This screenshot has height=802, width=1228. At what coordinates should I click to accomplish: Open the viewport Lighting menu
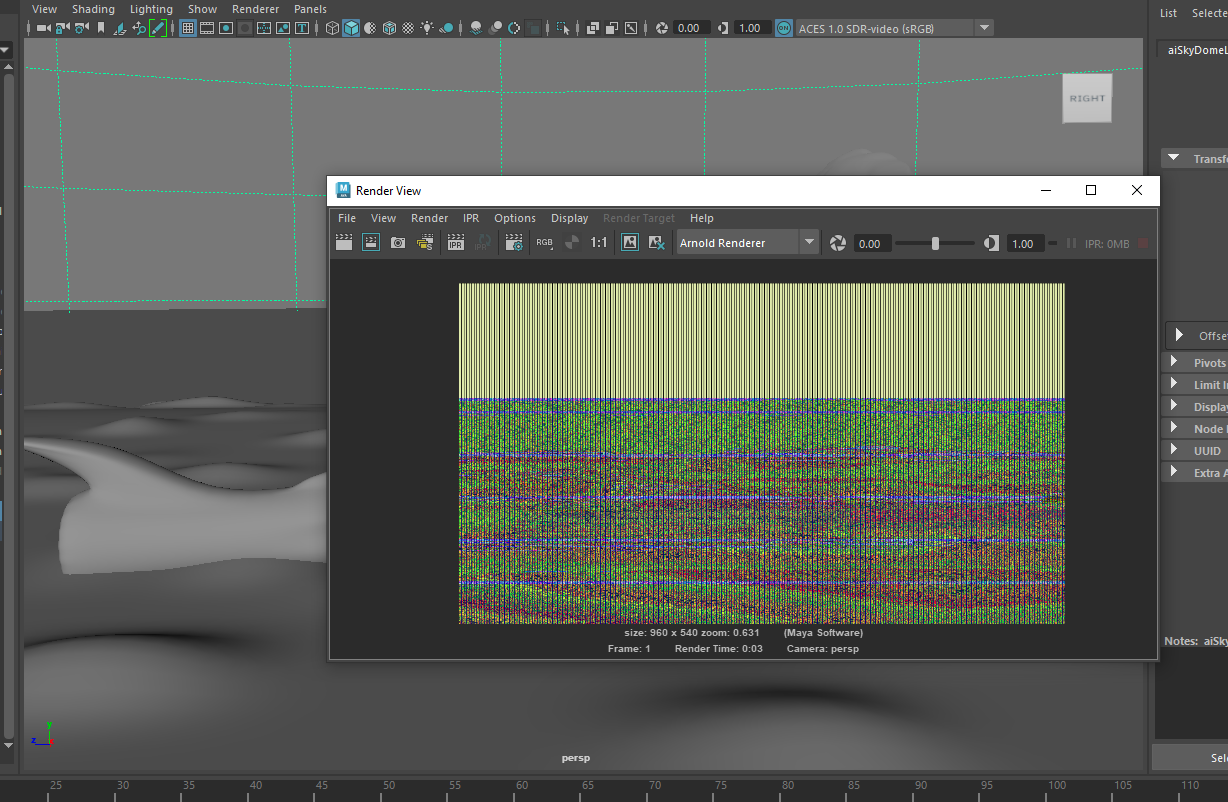pyautogui.click(x=151, y=9)
